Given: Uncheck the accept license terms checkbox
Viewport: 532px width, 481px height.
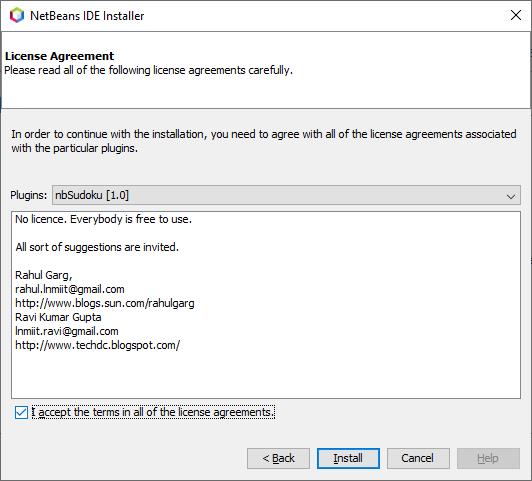Looking at the screenshot, I should (21, 412).
